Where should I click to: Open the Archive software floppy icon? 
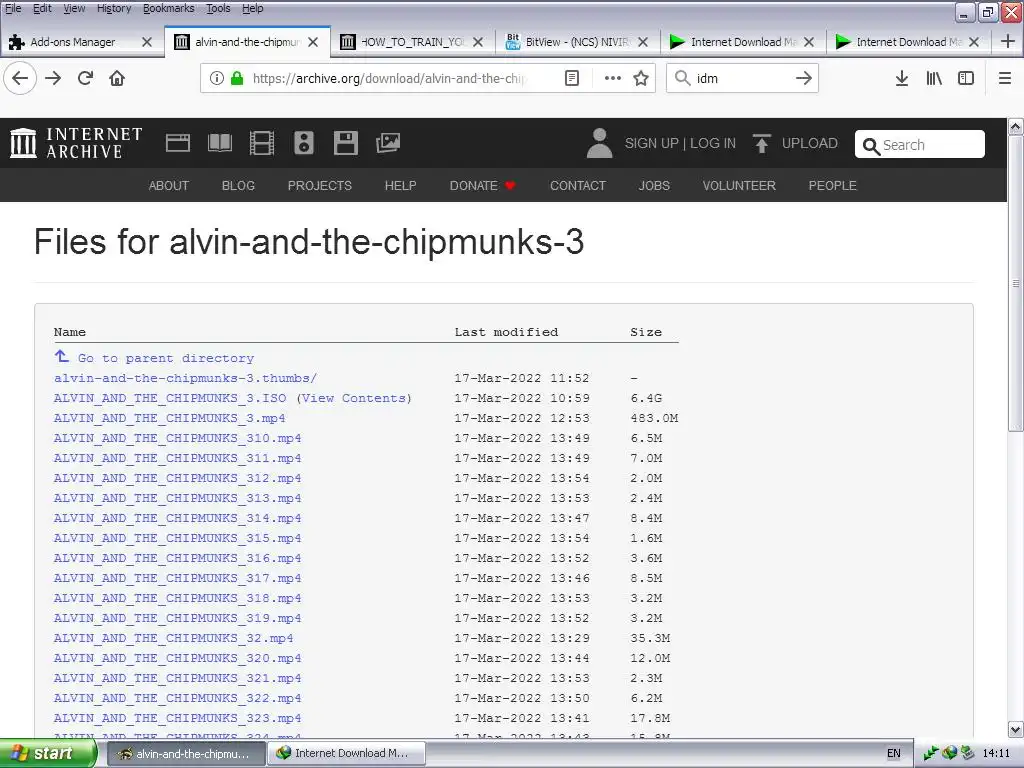(x=345, y=143)
